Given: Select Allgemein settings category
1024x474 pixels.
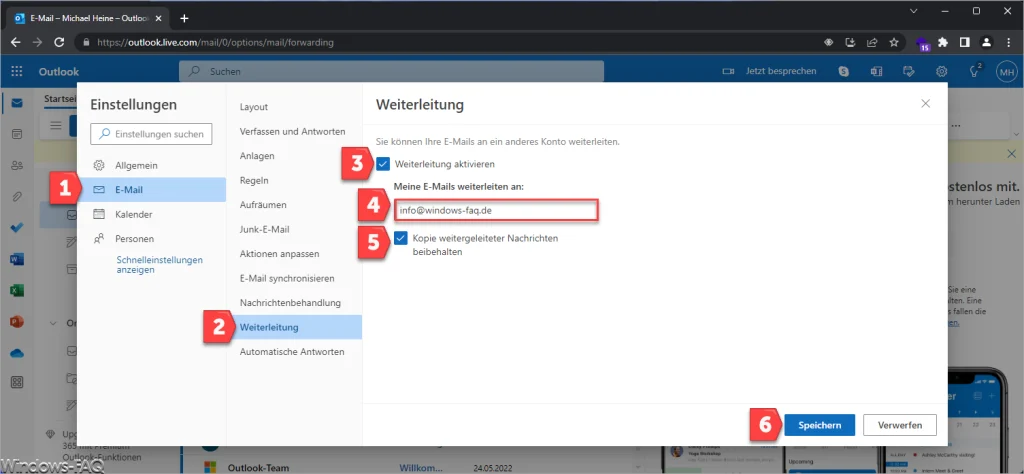Looking at the screenshot, I should (152, 165).
